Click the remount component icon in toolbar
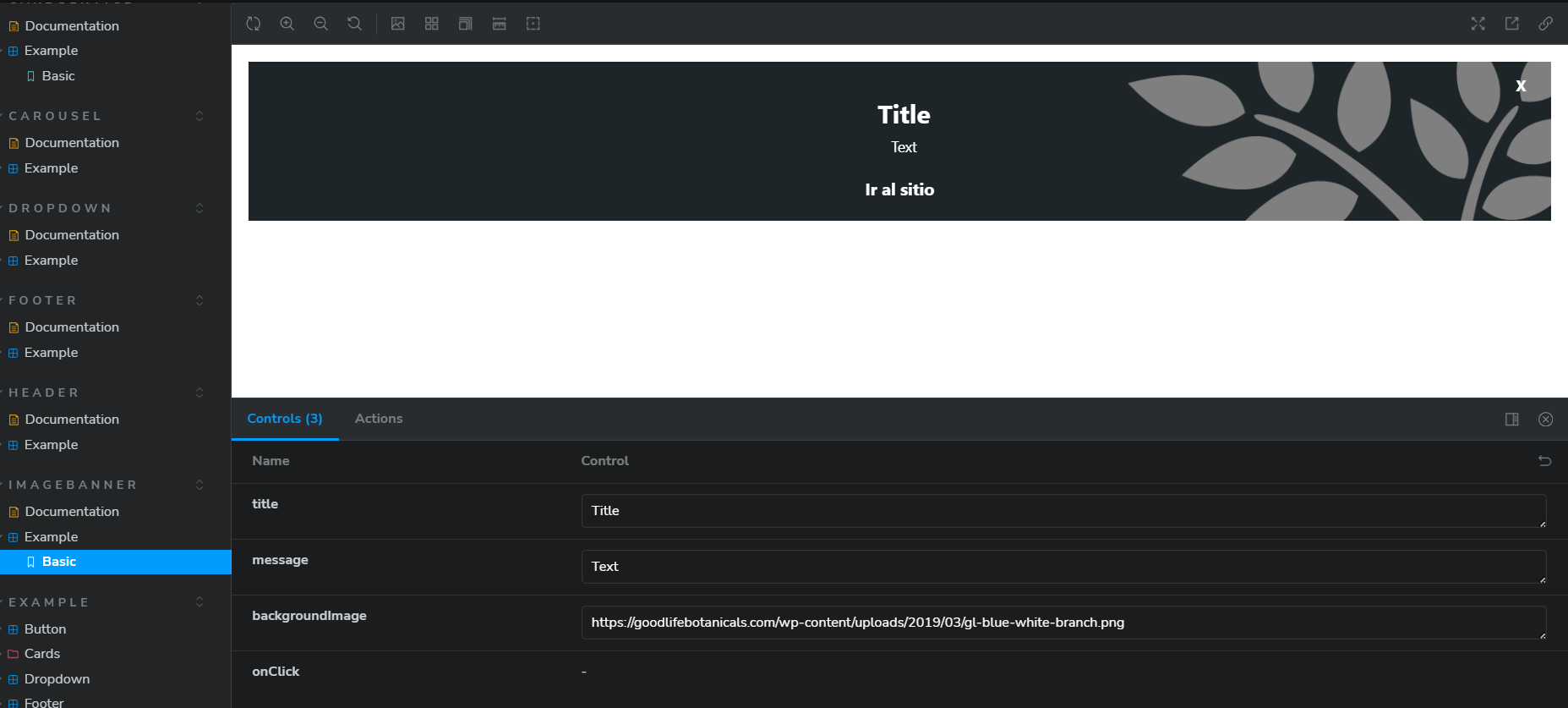This screenshot has height=708, width=1568. (254, 24)
